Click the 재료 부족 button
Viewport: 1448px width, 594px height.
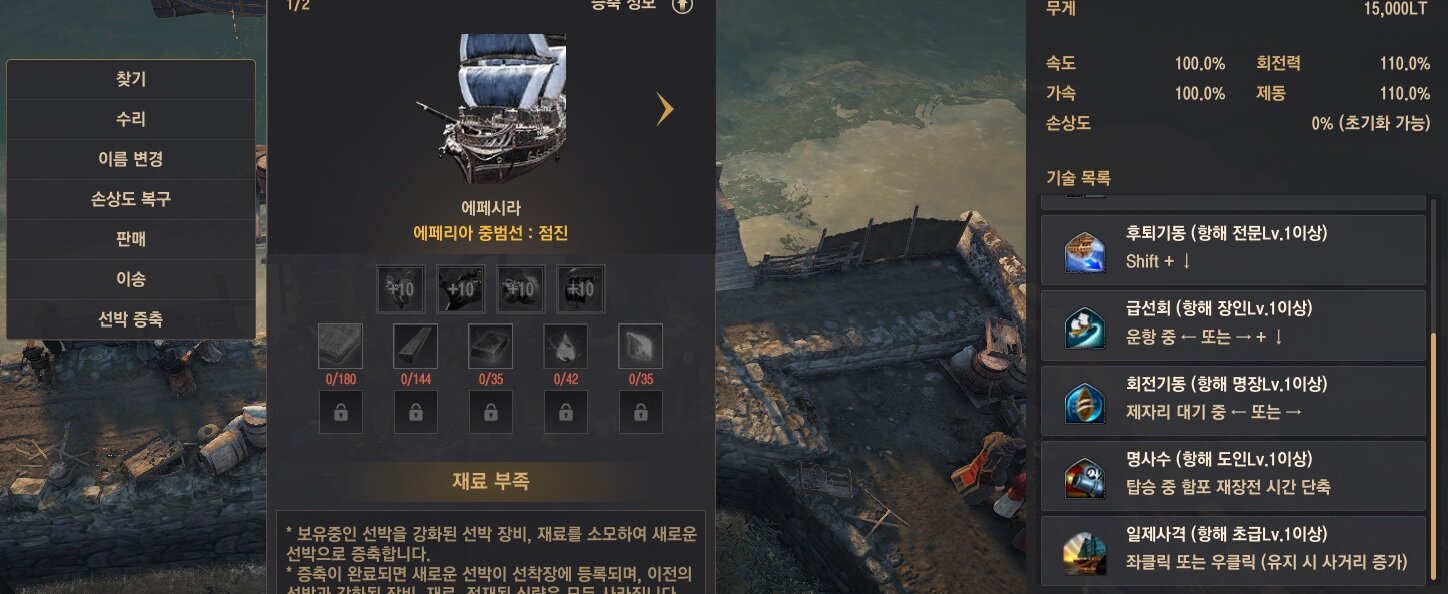(x=491, y=481)
